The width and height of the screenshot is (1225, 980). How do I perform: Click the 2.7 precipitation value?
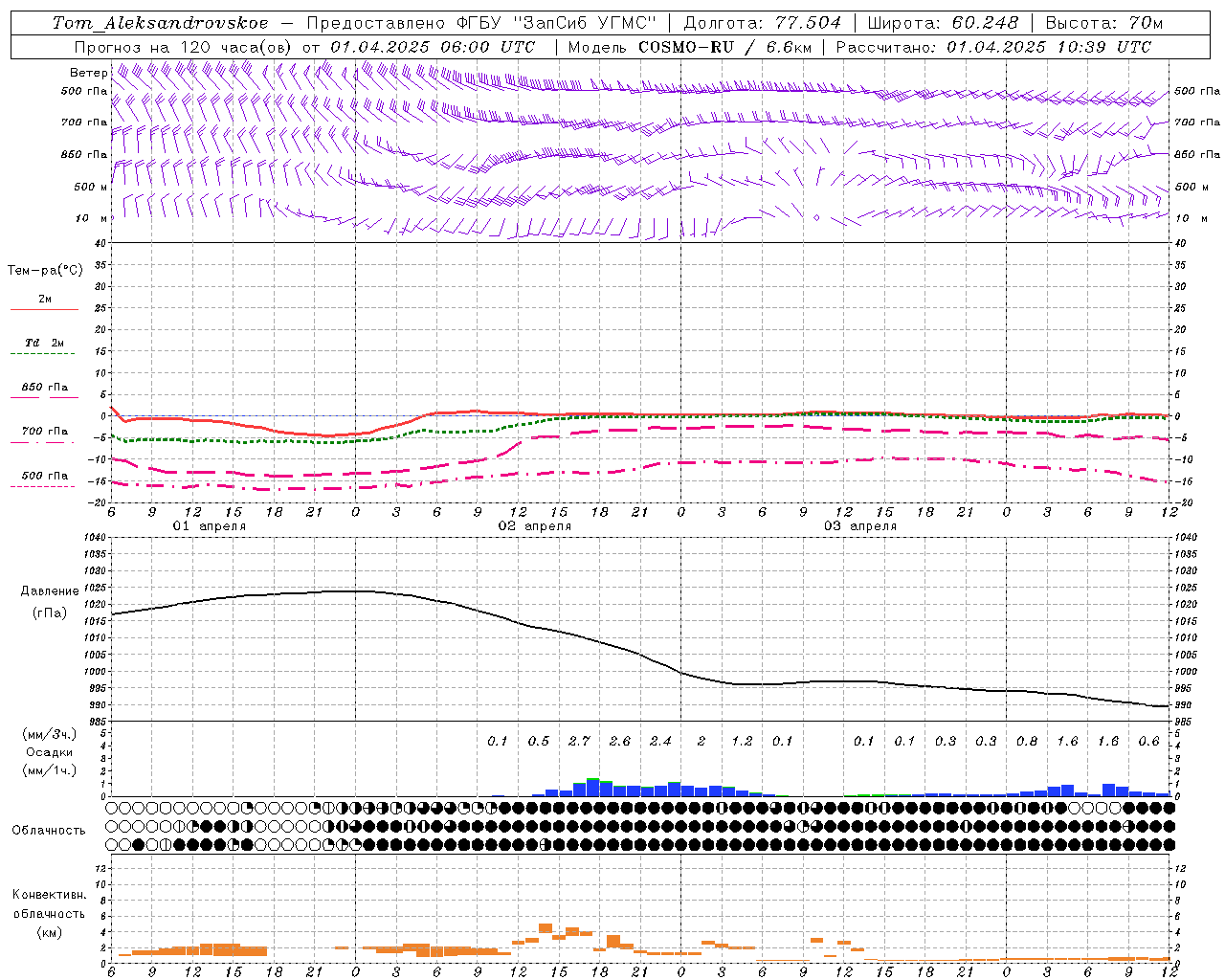[579, 741]
